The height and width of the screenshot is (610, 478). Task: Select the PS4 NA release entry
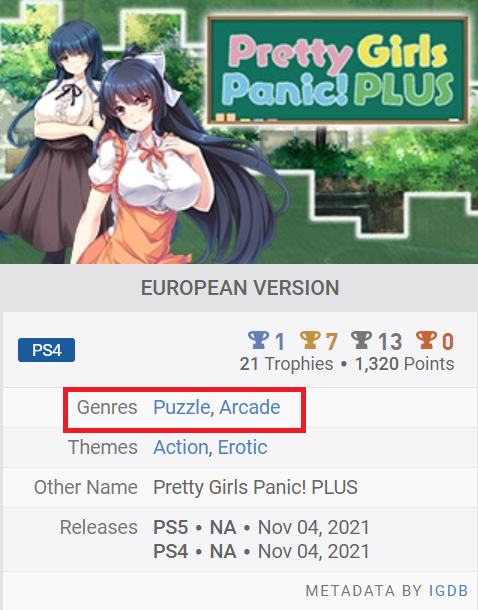(x=261, y=551)
